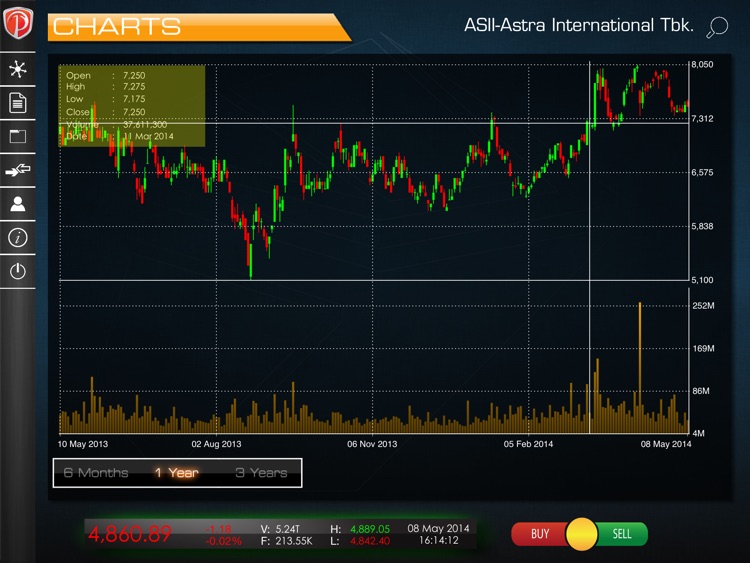Click the 11 Mar 2014 date in tooltip
The image size is (750, 563).
[149, 136]
